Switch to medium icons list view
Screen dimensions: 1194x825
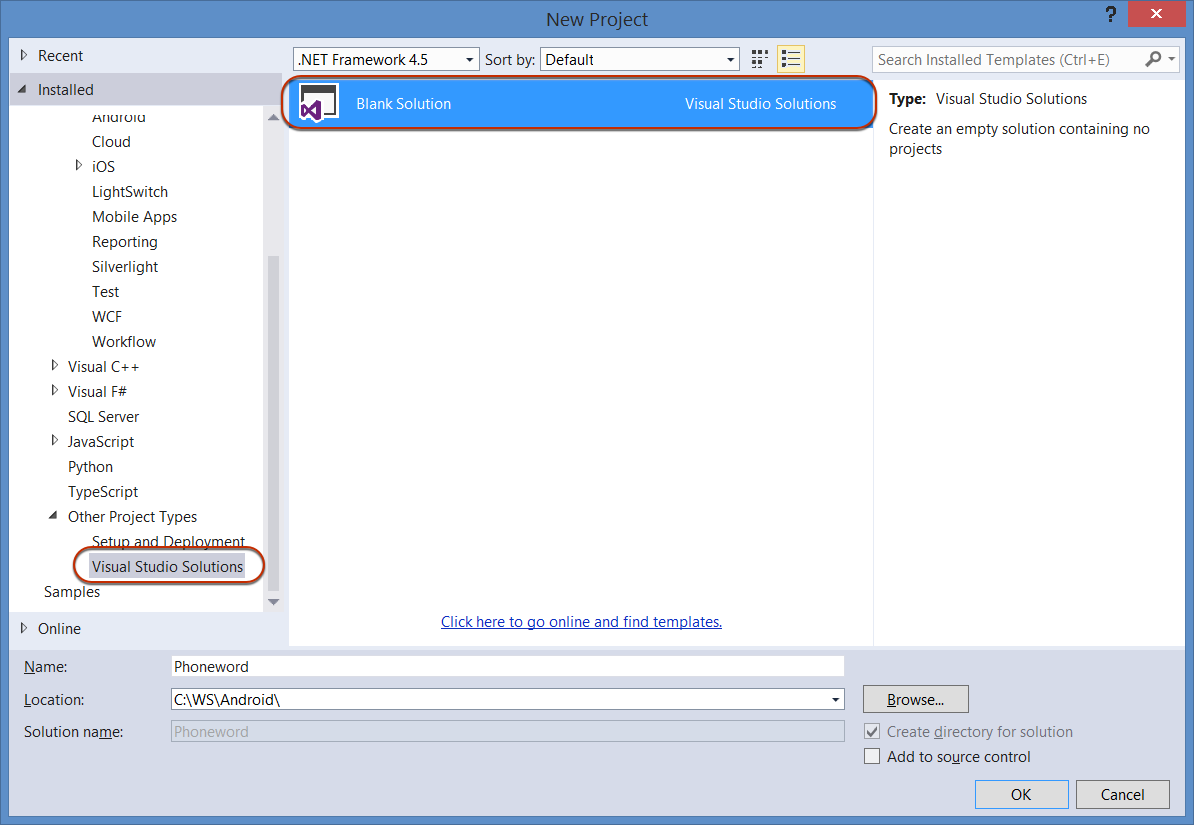(x=791, y=60)
